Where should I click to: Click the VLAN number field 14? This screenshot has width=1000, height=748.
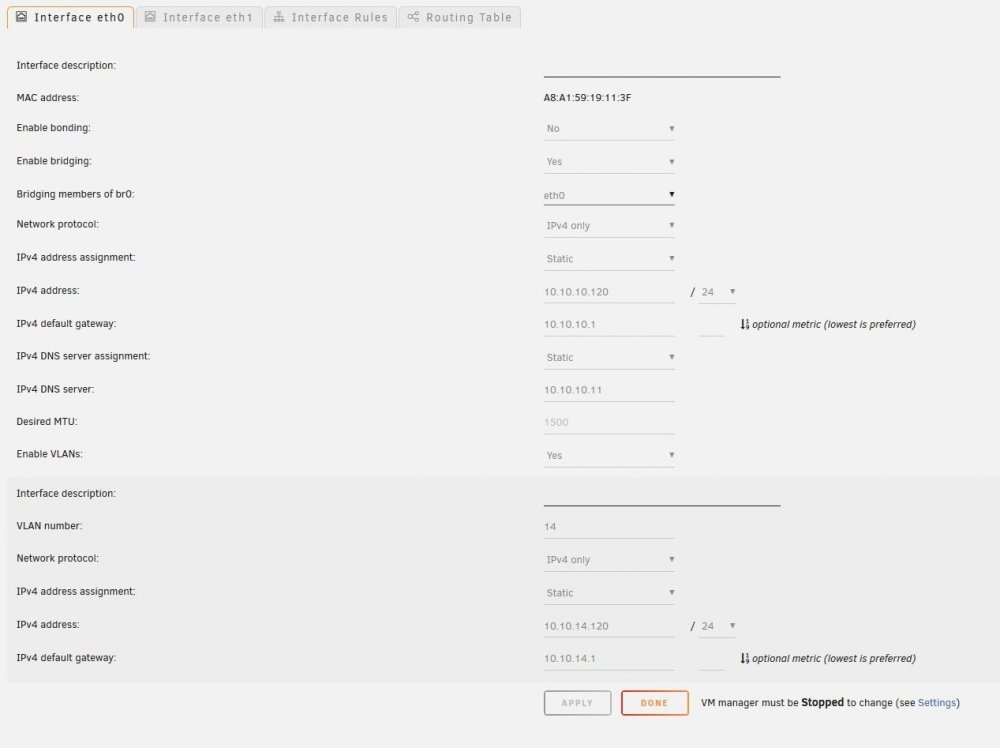pyautogui.click(x=609, y=527)
